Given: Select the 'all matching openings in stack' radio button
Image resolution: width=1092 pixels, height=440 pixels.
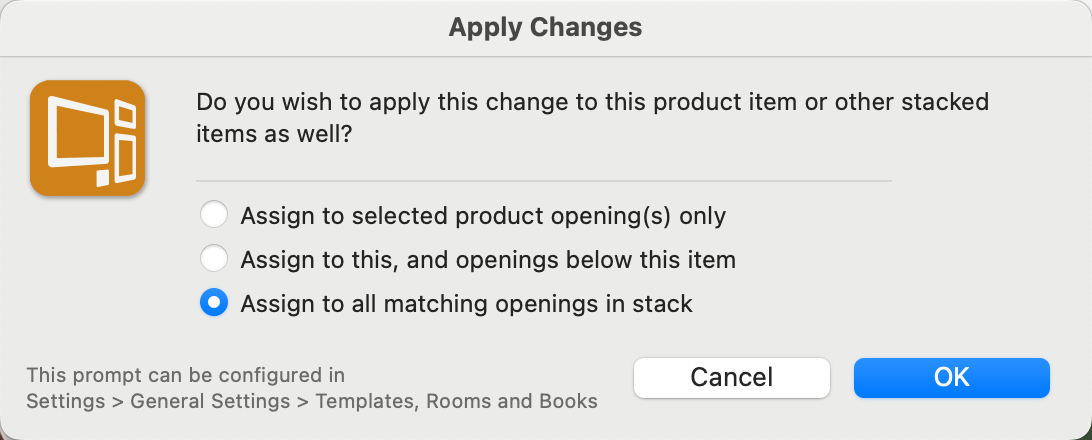Looking at the screenshot, I should click(x=214, y=303).
